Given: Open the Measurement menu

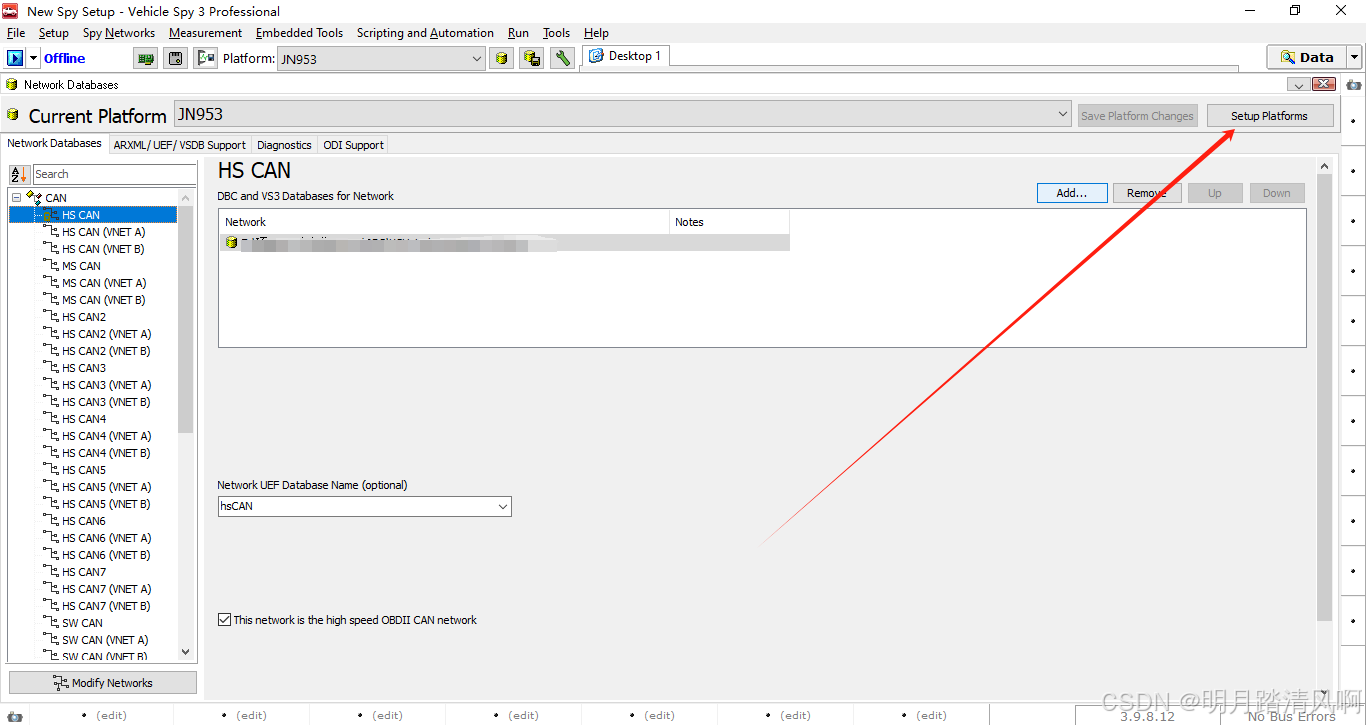Looking at the screenshot, I should [205, 33].
